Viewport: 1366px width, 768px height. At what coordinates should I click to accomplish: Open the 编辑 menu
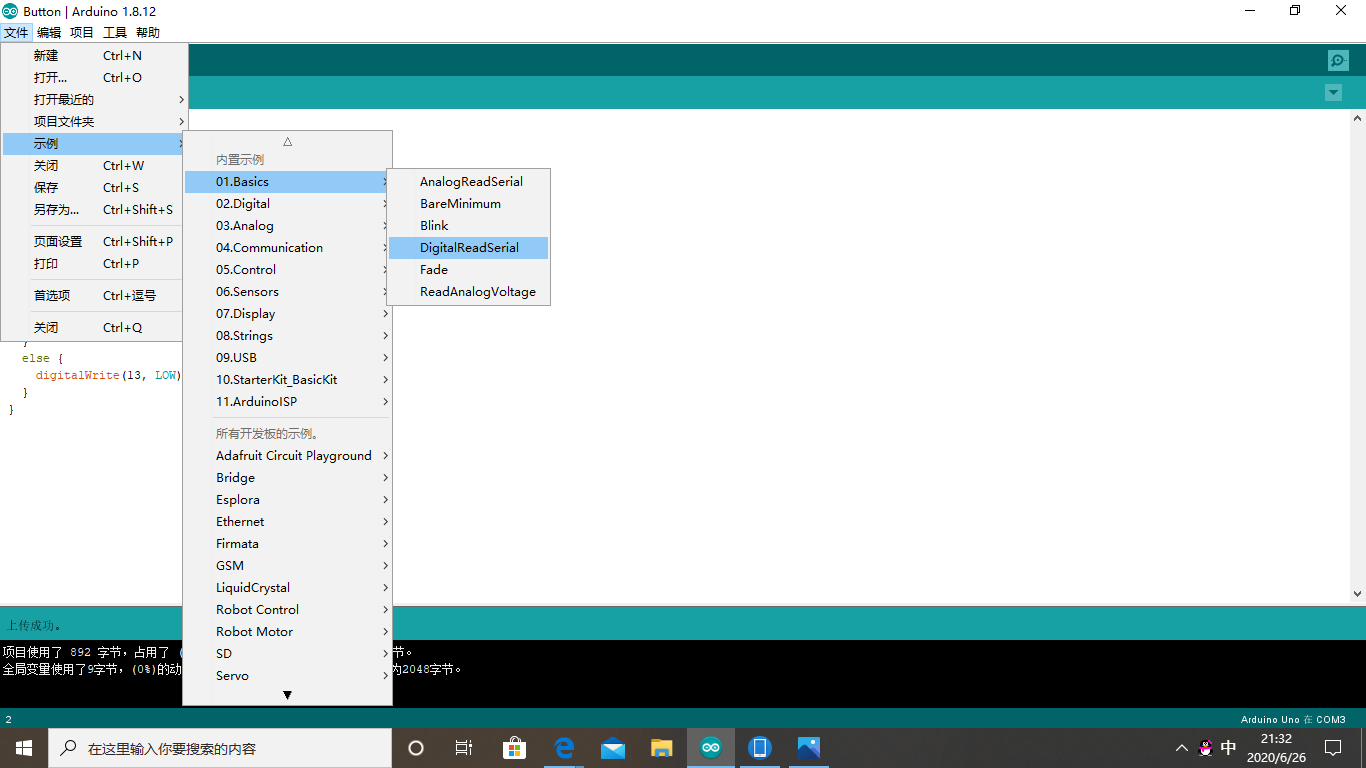pyautogui.click(x=49, y=32)
